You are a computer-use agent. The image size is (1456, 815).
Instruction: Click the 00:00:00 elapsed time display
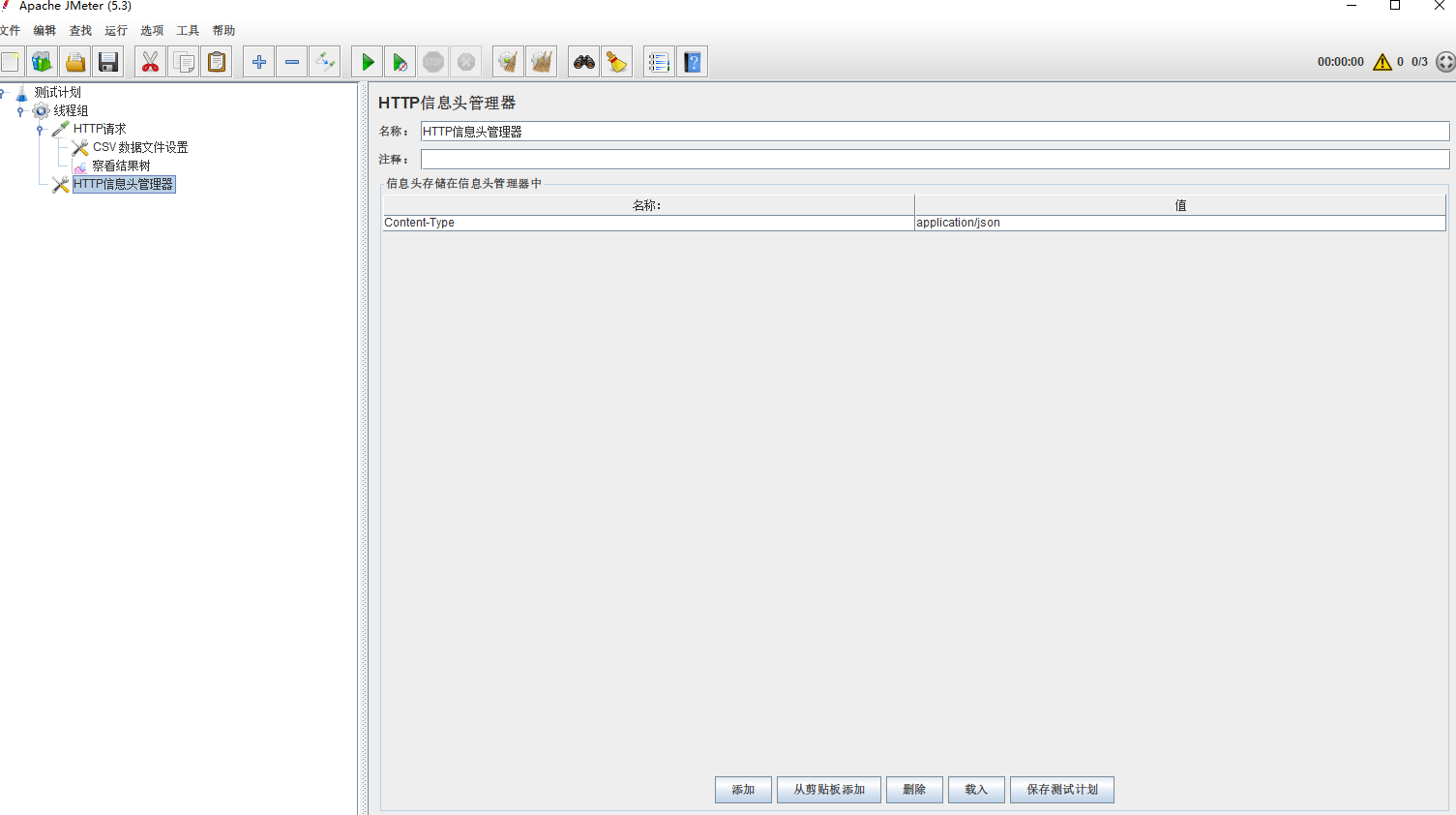[x=1340, y=62]
